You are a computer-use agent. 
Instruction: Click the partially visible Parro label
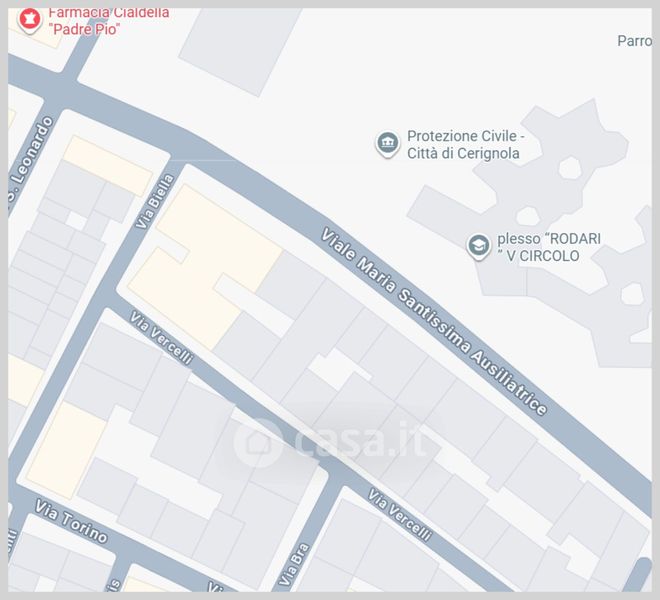click(x=634, y=41)
